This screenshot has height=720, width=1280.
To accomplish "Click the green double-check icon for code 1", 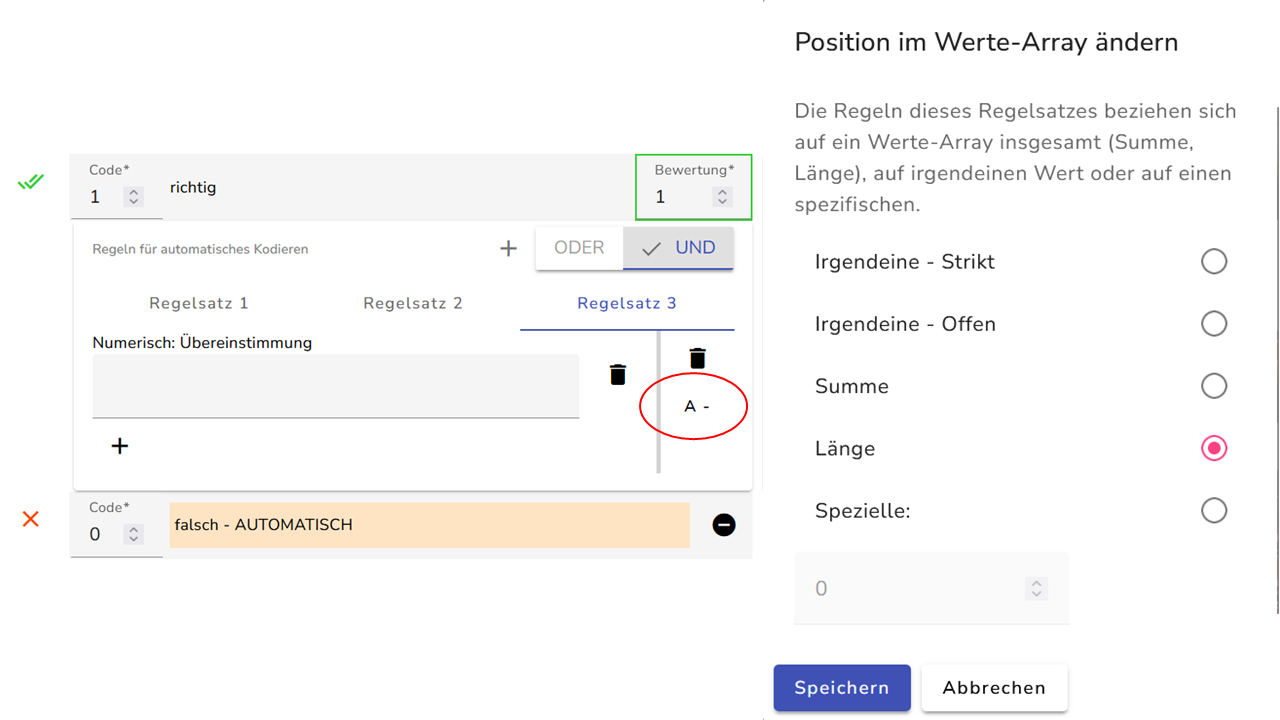I will (x=31, y=182).
